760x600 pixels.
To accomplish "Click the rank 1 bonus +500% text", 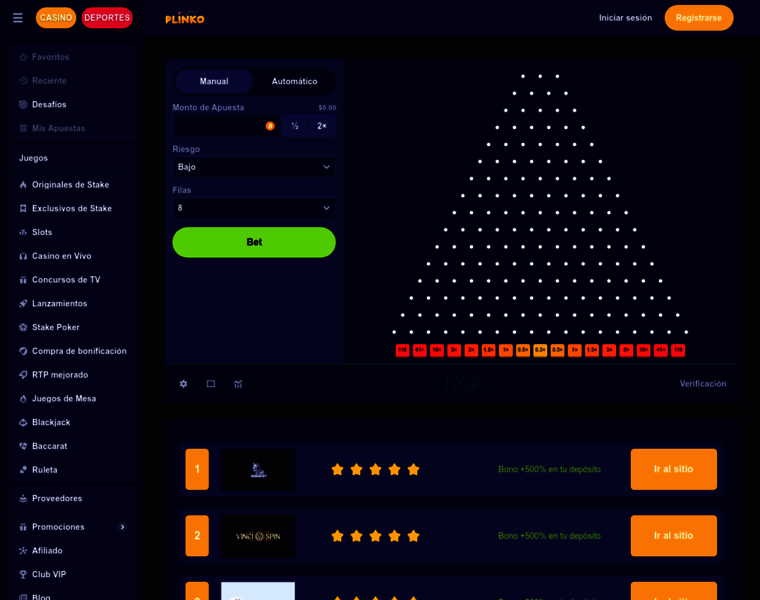I will click(x=549, y=469).
